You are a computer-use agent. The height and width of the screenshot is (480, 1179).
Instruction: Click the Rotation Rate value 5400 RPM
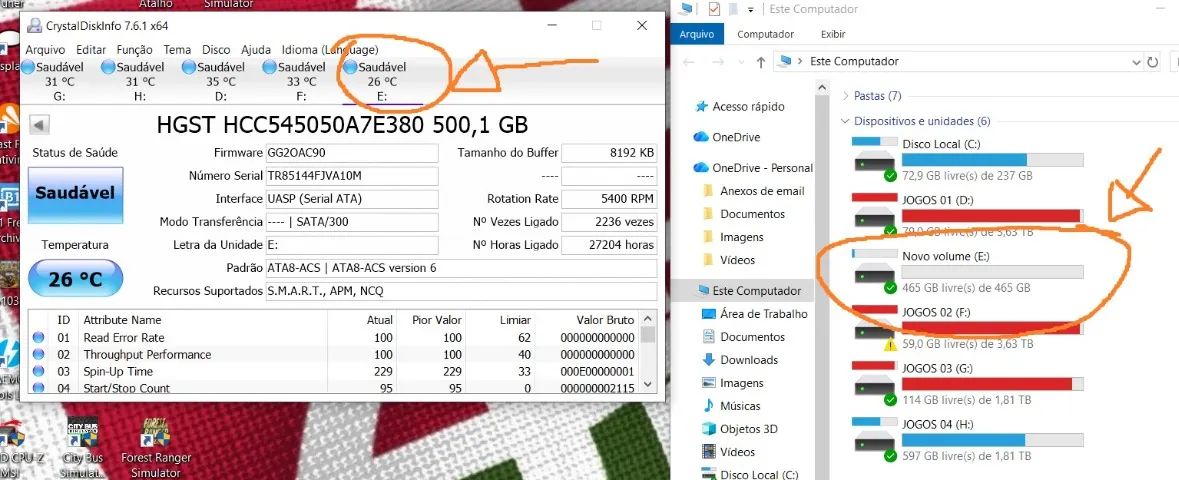(609, 199)
